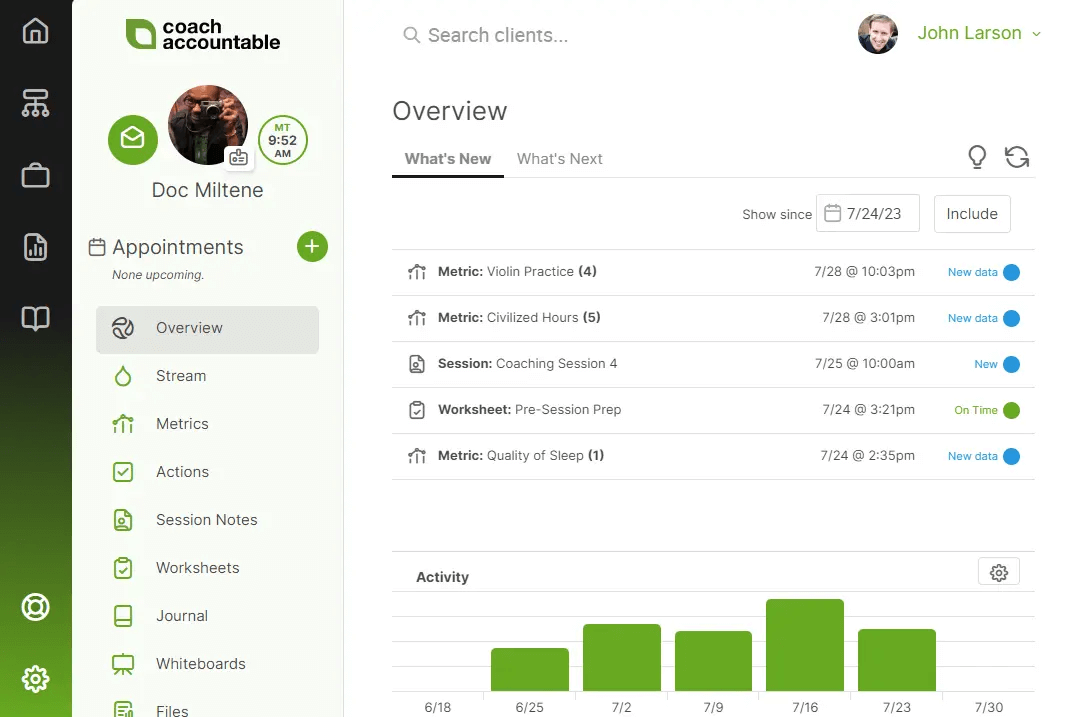Click the On Time indicator for Pre-Session Prep
The width and height of the screenshot is (1065, 717).
click(1014, 410)
